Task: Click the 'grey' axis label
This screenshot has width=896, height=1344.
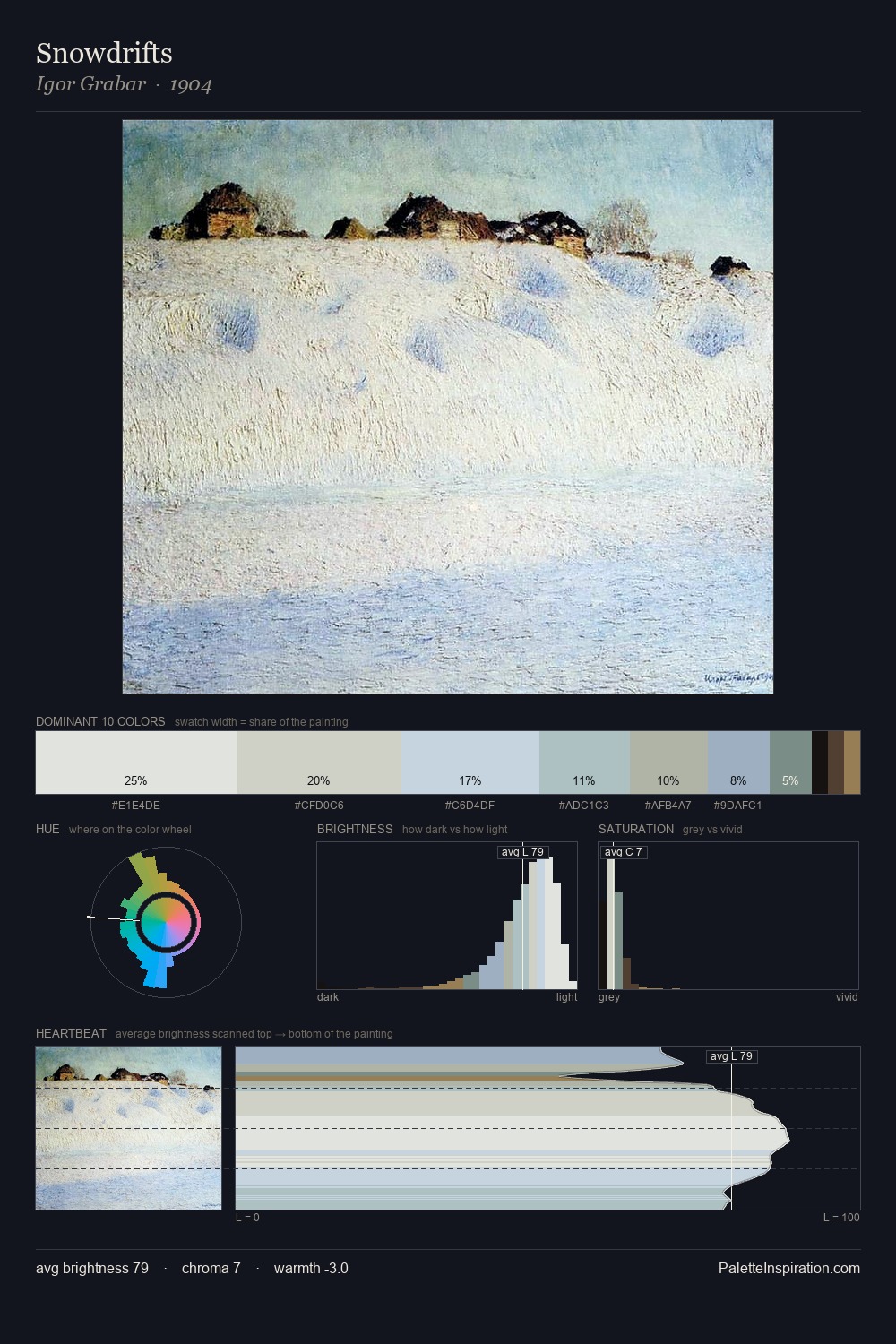Action: pos(609,997)
